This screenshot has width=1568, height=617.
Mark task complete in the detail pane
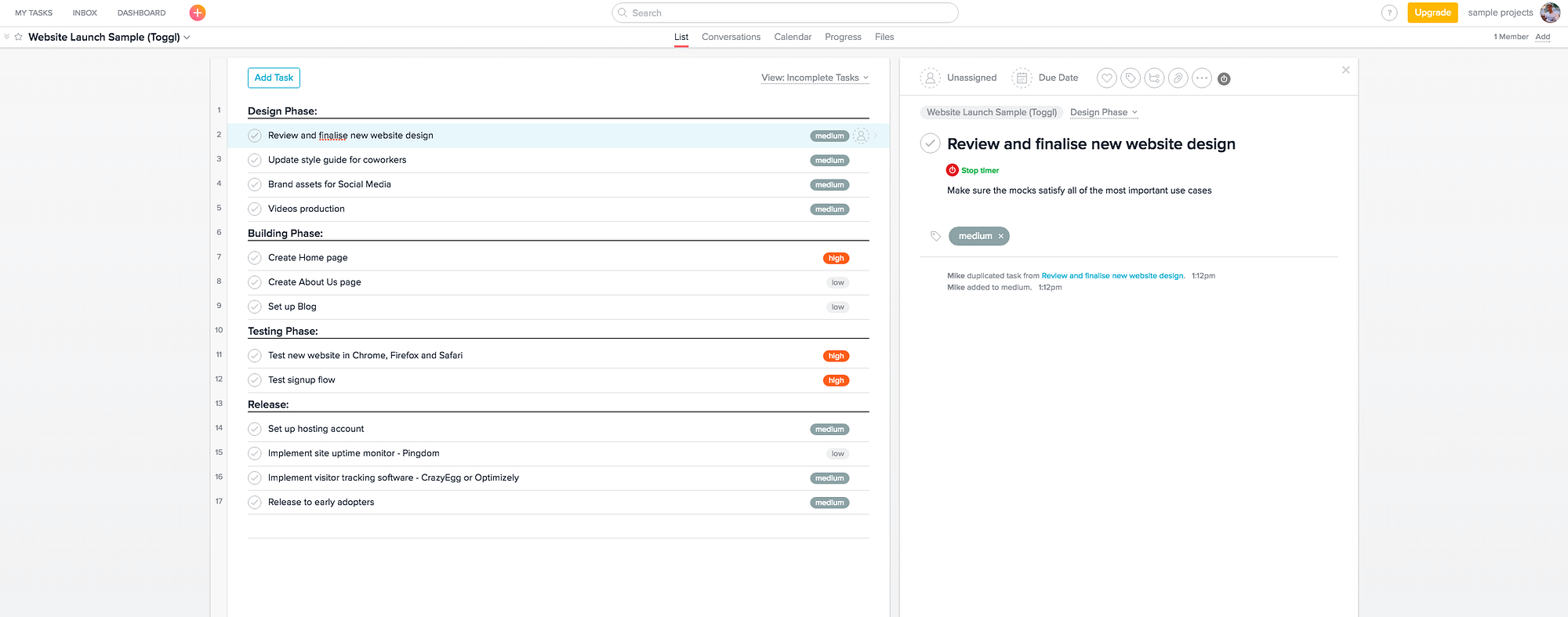point(930,143)
